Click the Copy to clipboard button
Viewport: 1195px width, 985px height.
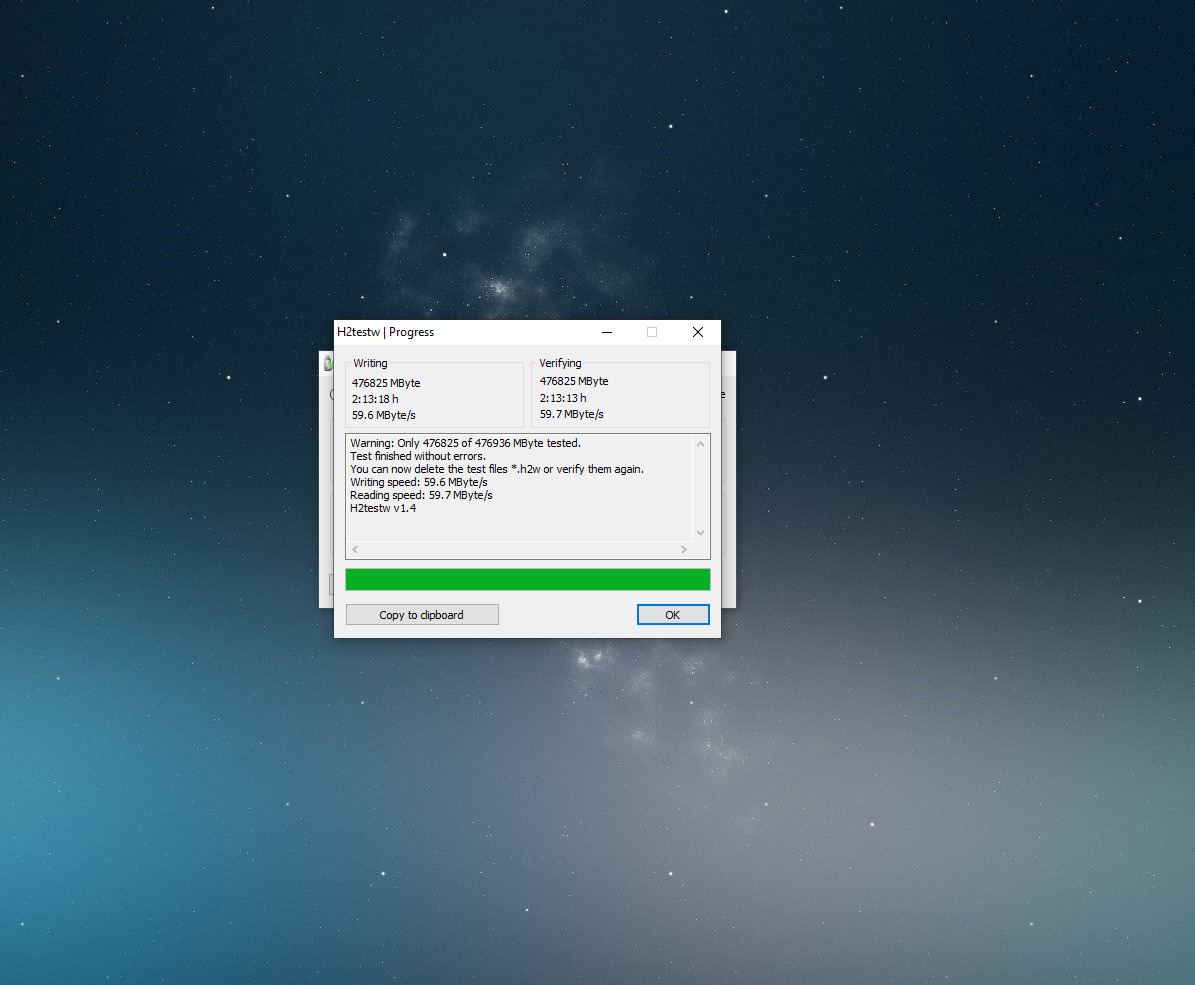pos(422,614)
